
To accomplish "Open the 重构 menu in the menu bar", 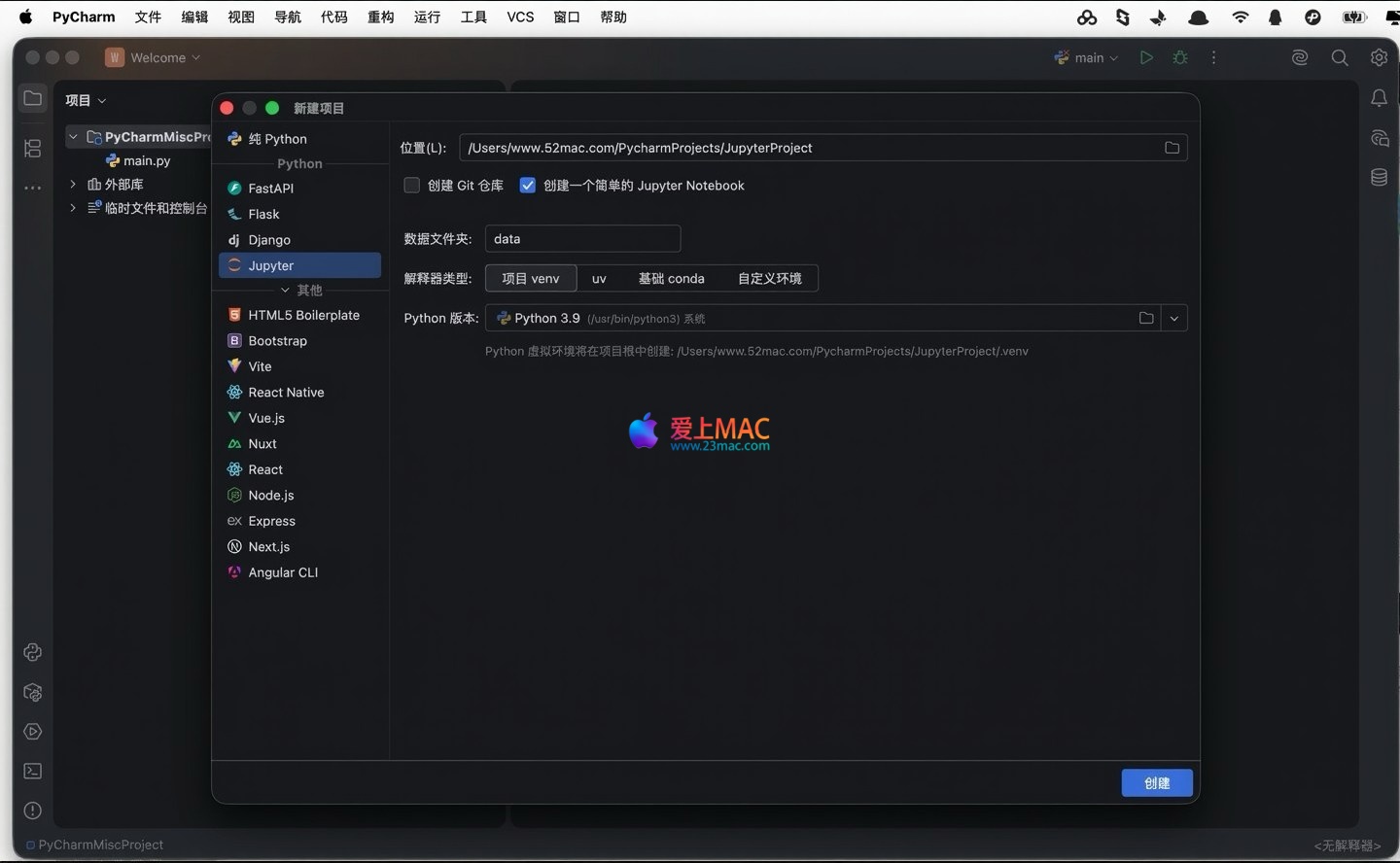I will 380,17.
